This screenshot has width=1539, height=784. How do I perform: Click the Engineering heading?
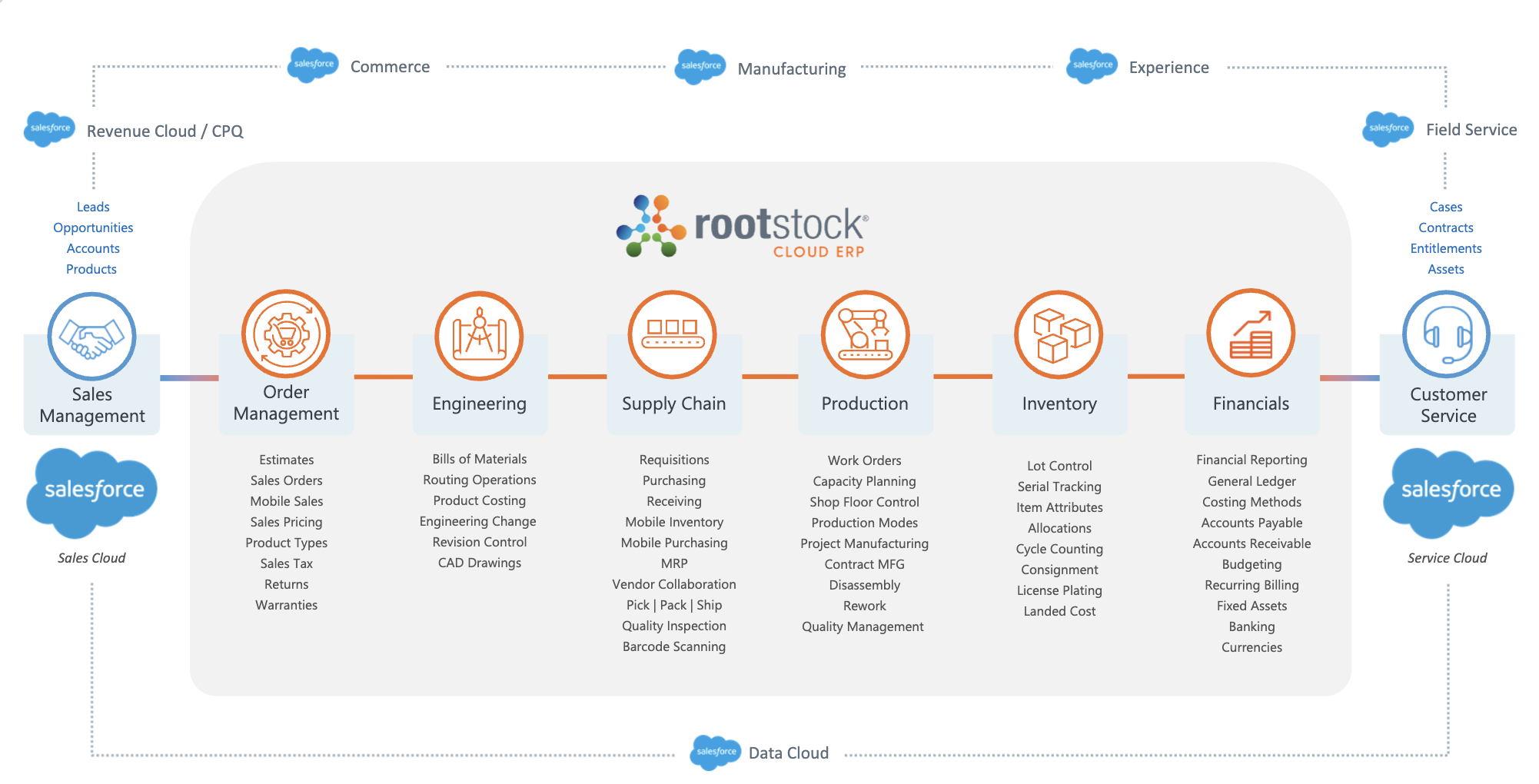click(x=479, y=404)
